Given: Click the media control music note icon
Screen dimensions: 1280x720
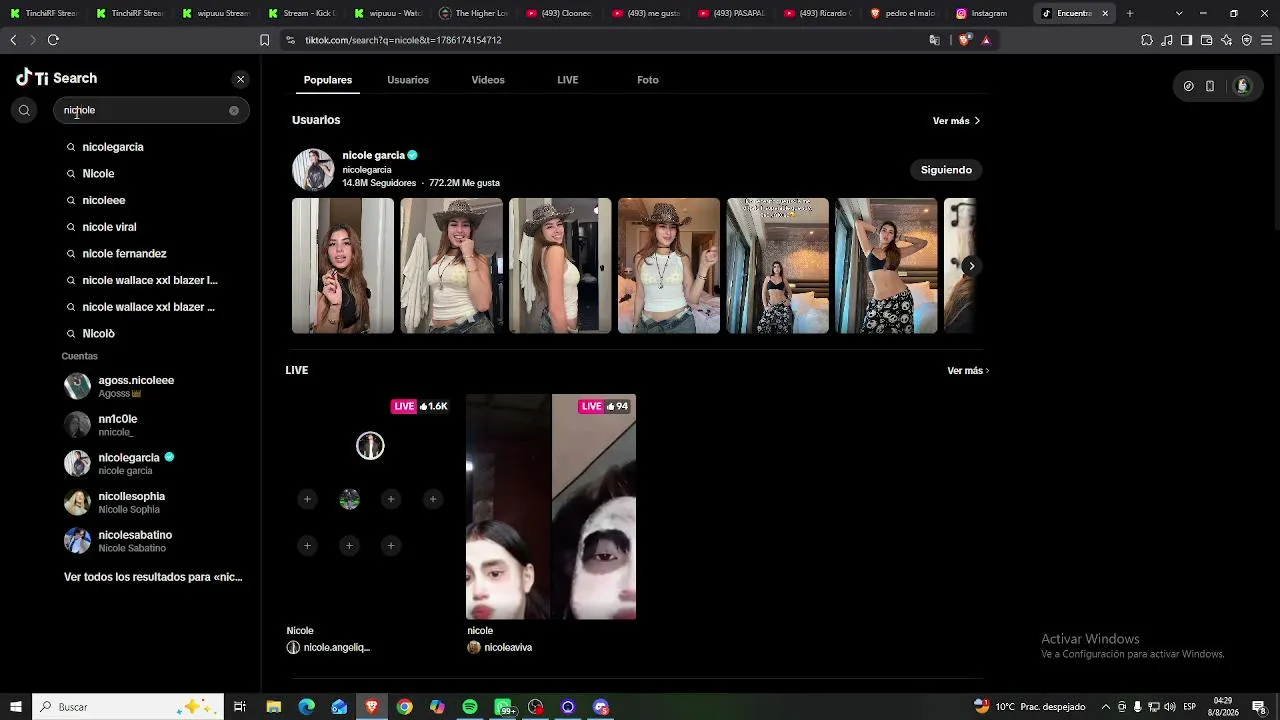Looking at the screenshot, I should pos(1167,40).
